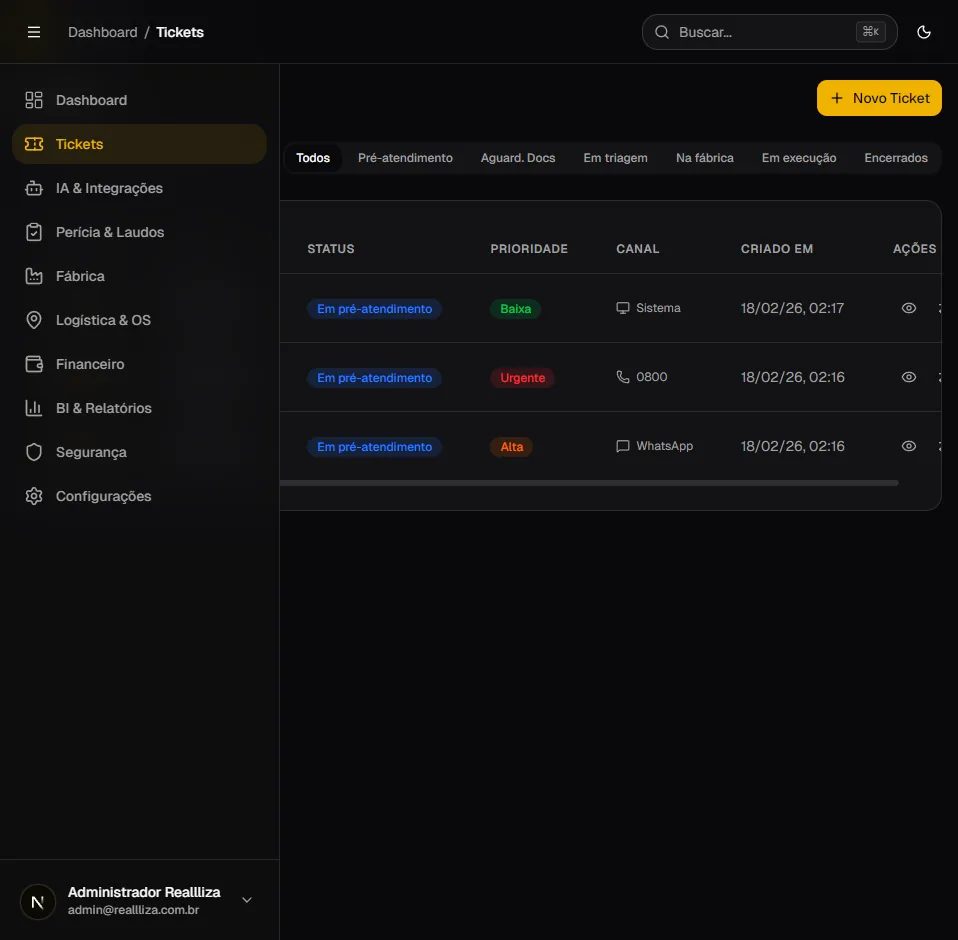Open Financeiro from the sidebar

click(139, 364)
